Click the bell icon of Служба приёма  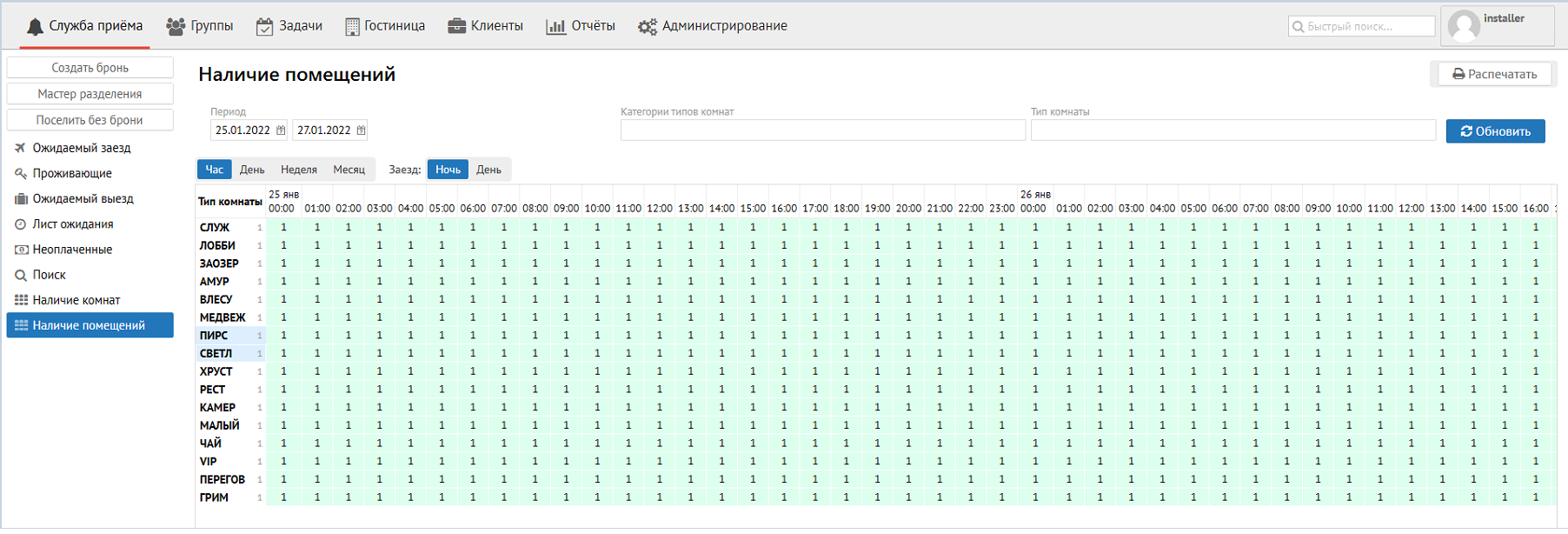[35, 27]
